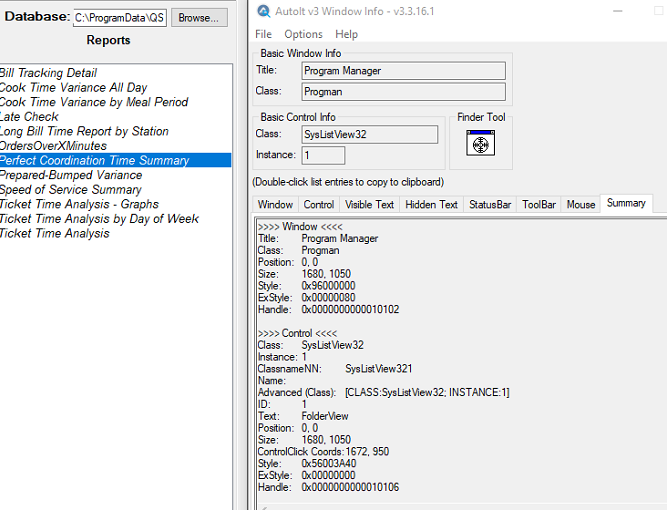Viewport: 667px width, 510px height.
Task: Select Cook Time Variance by Meal Period
Action: coord(116,102)
